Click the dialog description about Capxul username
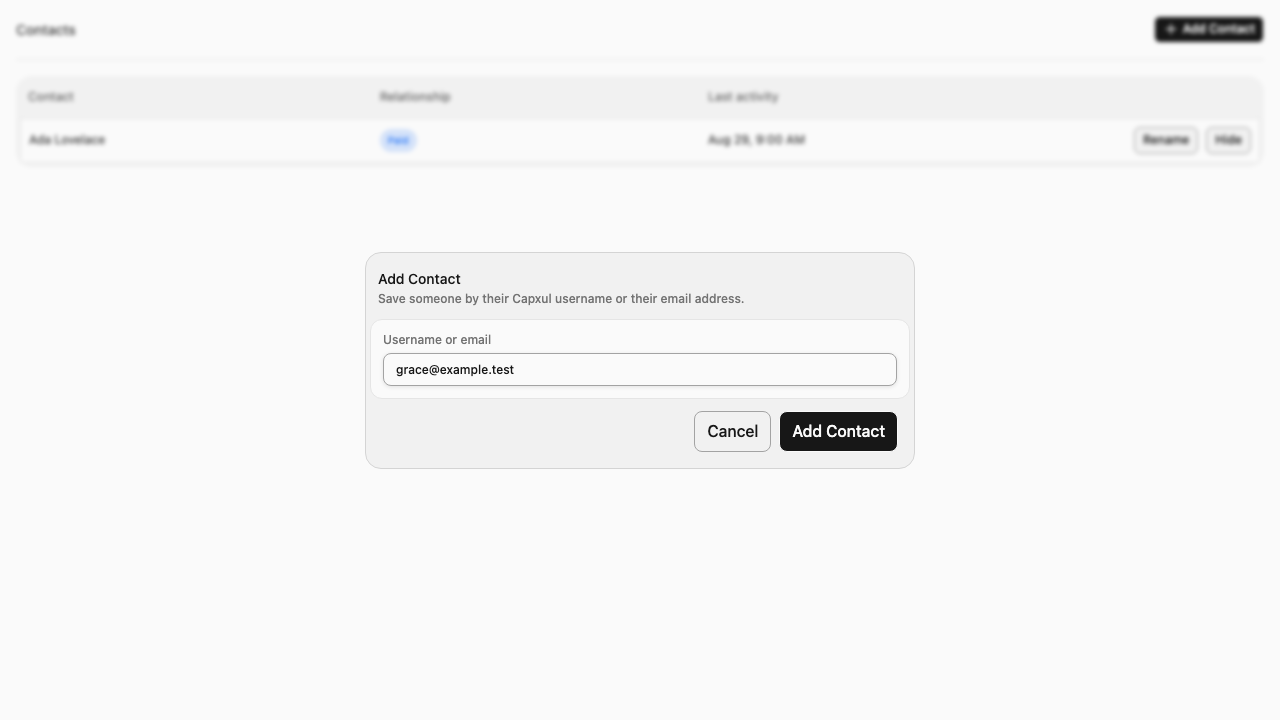1280x720 pixels. (x=561, y=299)
